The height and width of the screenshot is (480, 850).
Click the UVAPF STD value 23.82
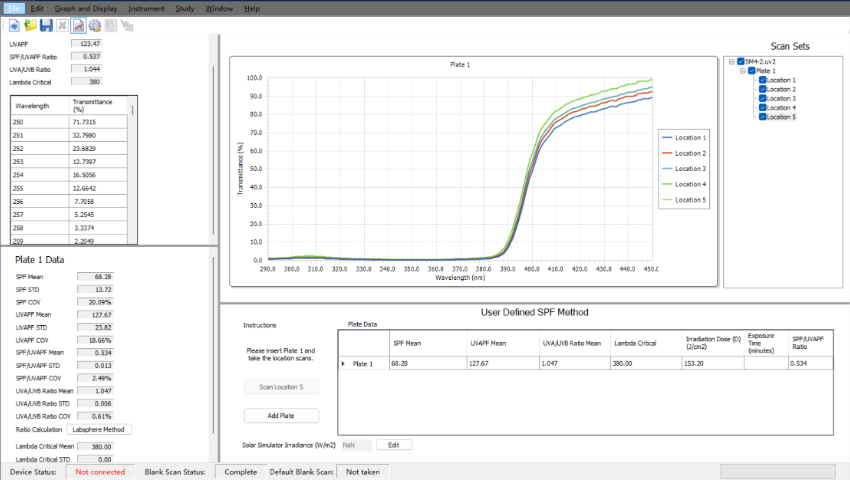95,328
